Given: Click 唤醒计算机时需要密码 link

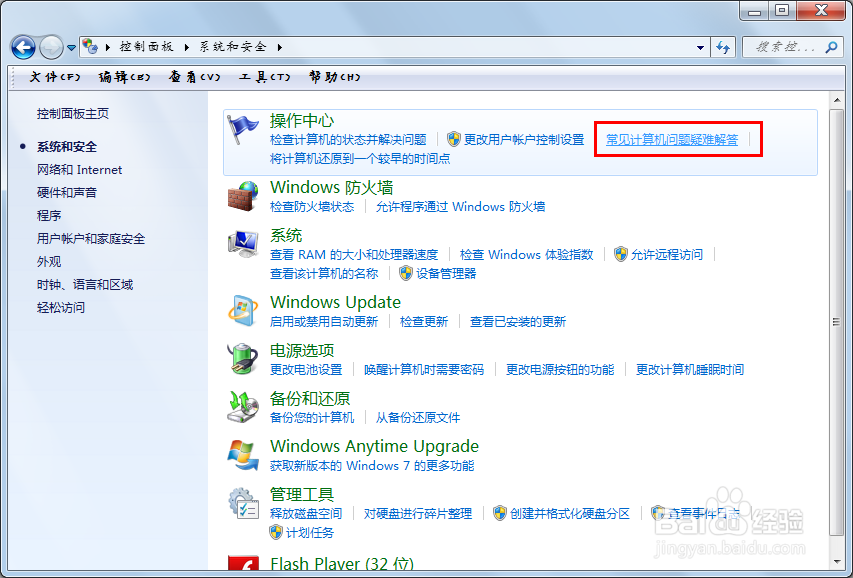Looking at the screenshot, I should click(424, 370).
